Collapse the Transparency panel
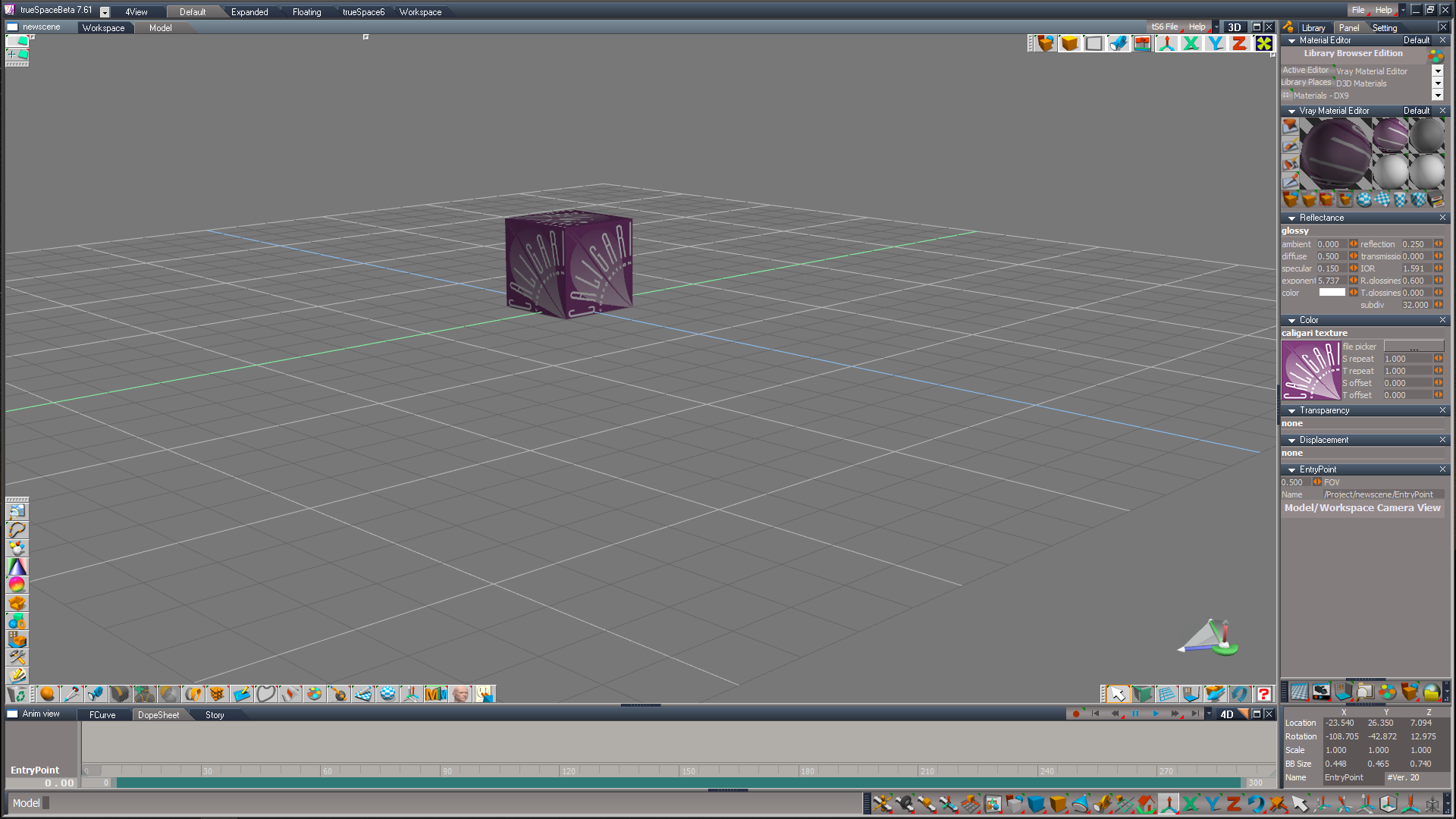The height and width of the screenshot is (819, 1456). [1291, 411]
